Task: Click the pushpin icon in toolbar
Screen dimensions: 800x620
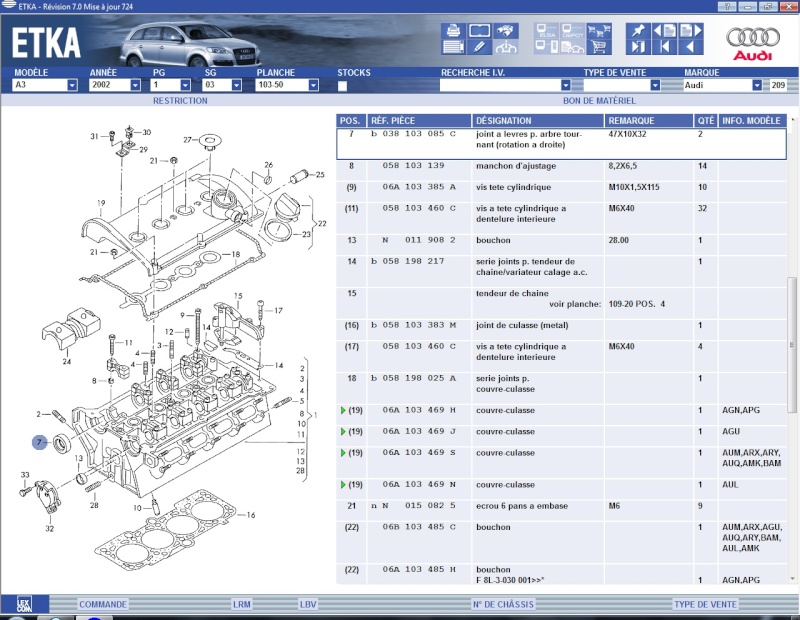Action: [636, 29]
